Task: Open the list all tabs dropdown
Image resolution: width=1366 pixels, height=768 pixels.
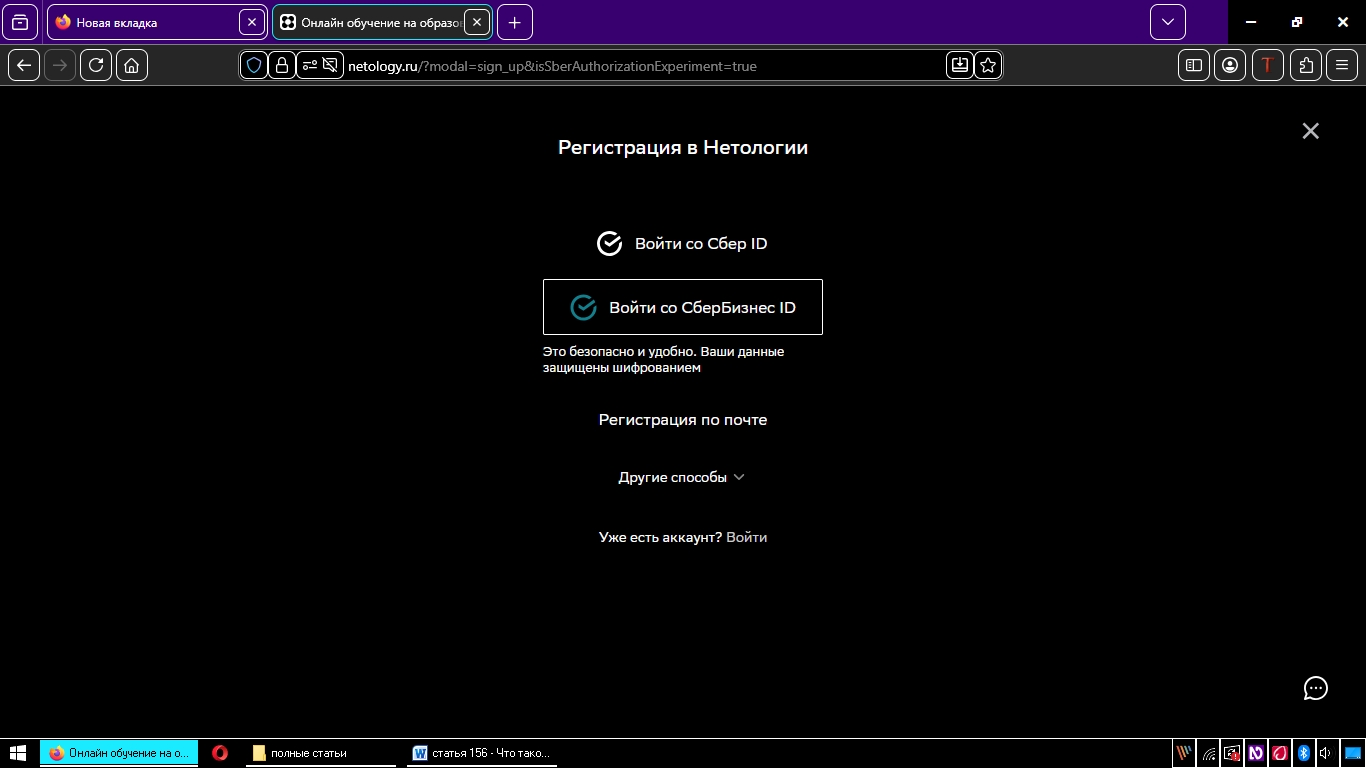Action: point(1167,22)
